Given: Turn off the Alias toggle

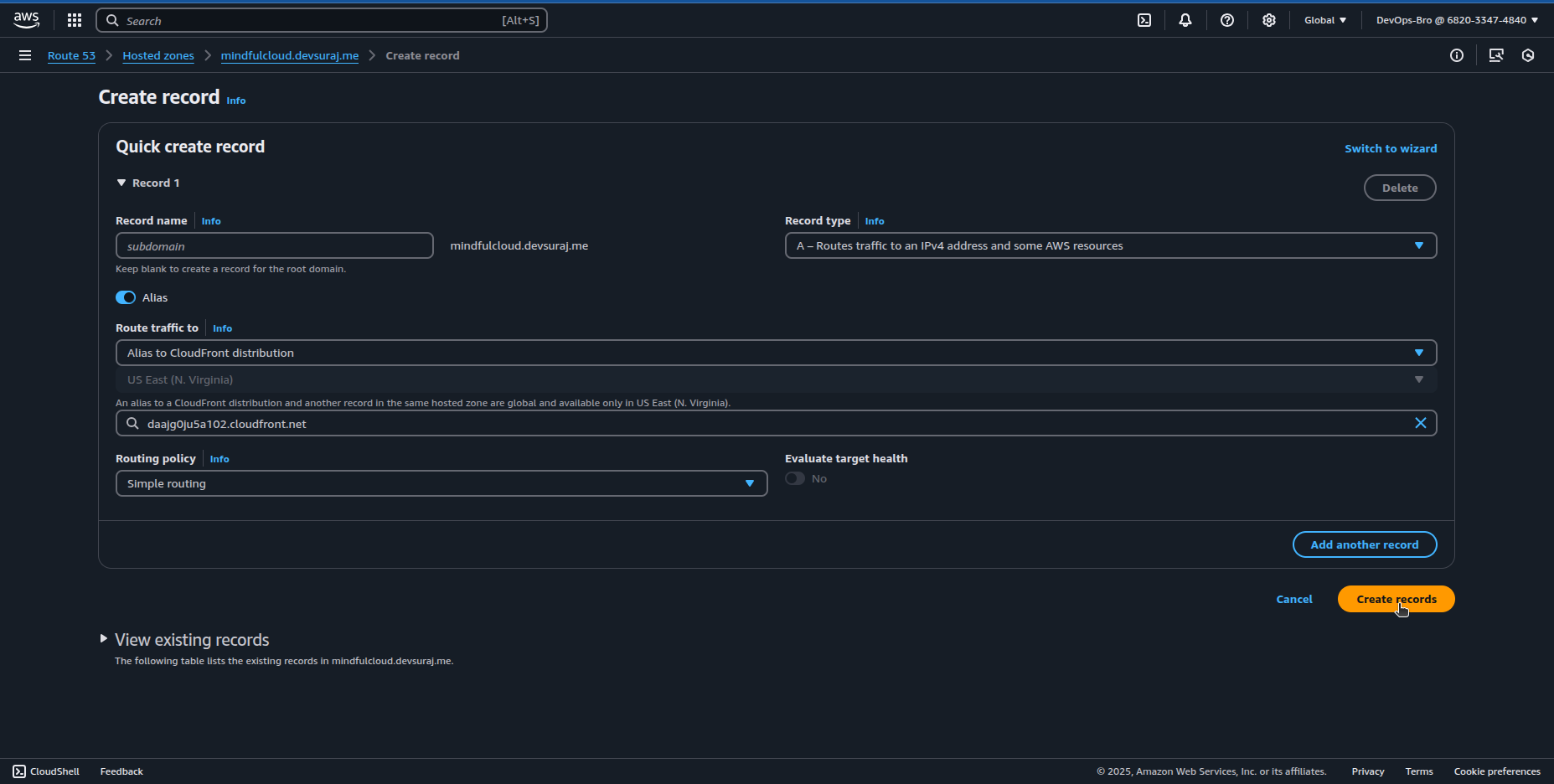Looking at the screenshot, I should [126, 297].
